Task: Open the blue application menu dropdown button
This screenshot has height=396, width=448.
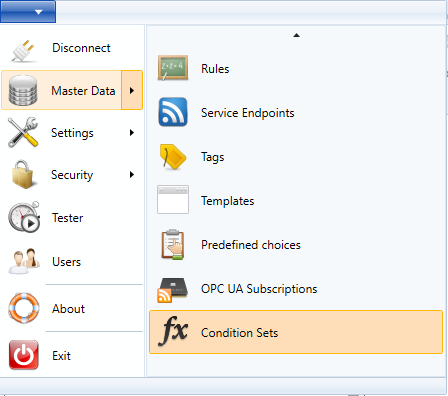Action: point(28,12)
